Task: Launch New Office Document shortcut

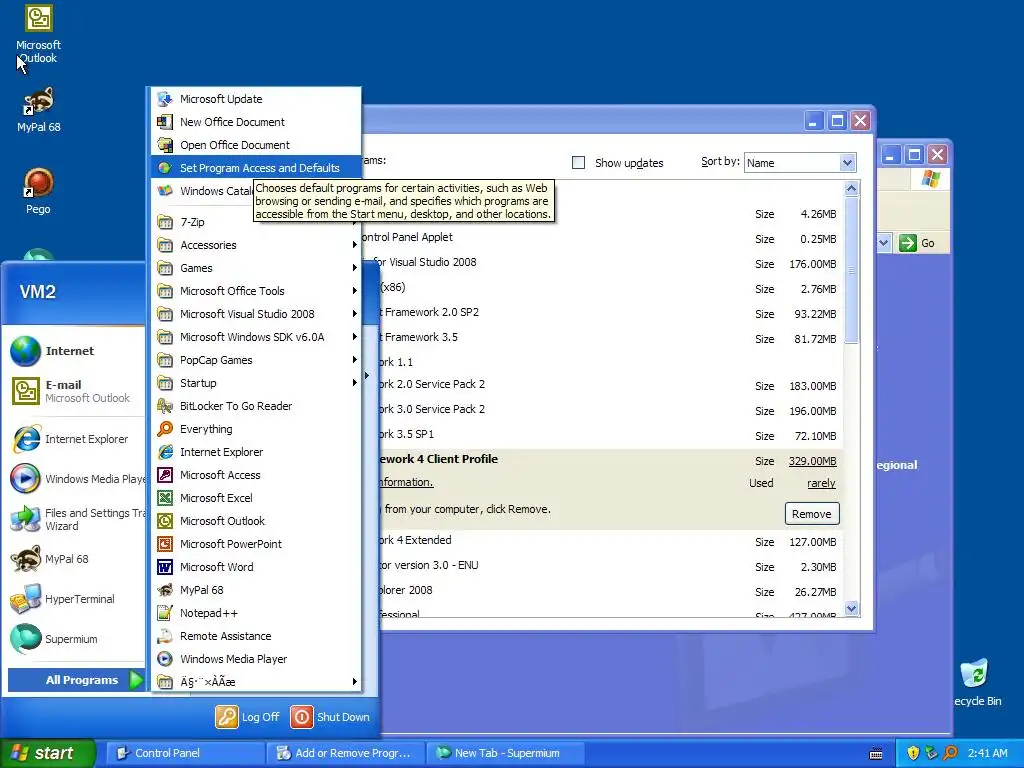Action: point(255,122)
